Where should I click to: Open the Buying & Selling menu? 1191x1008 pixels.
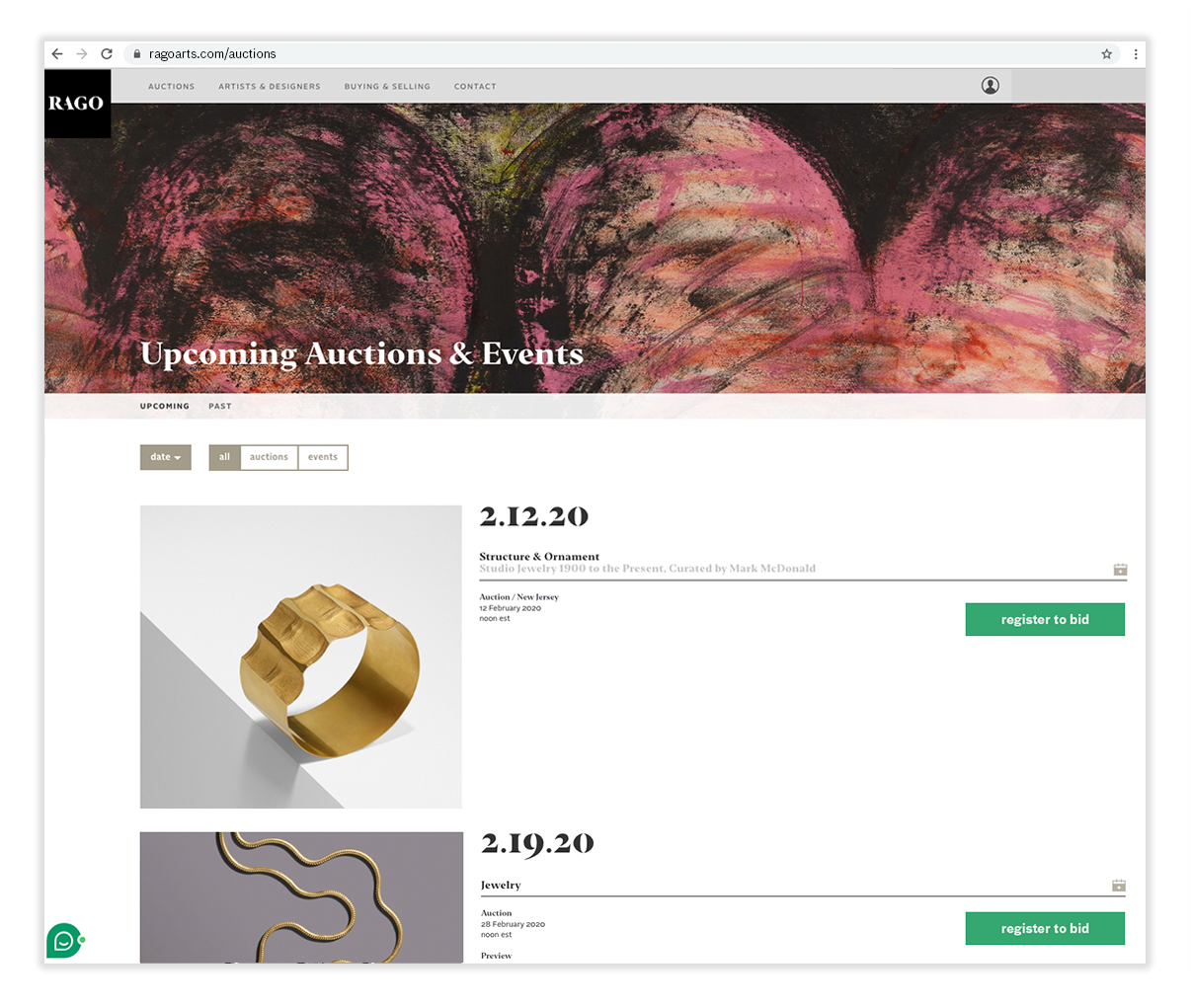387,87
